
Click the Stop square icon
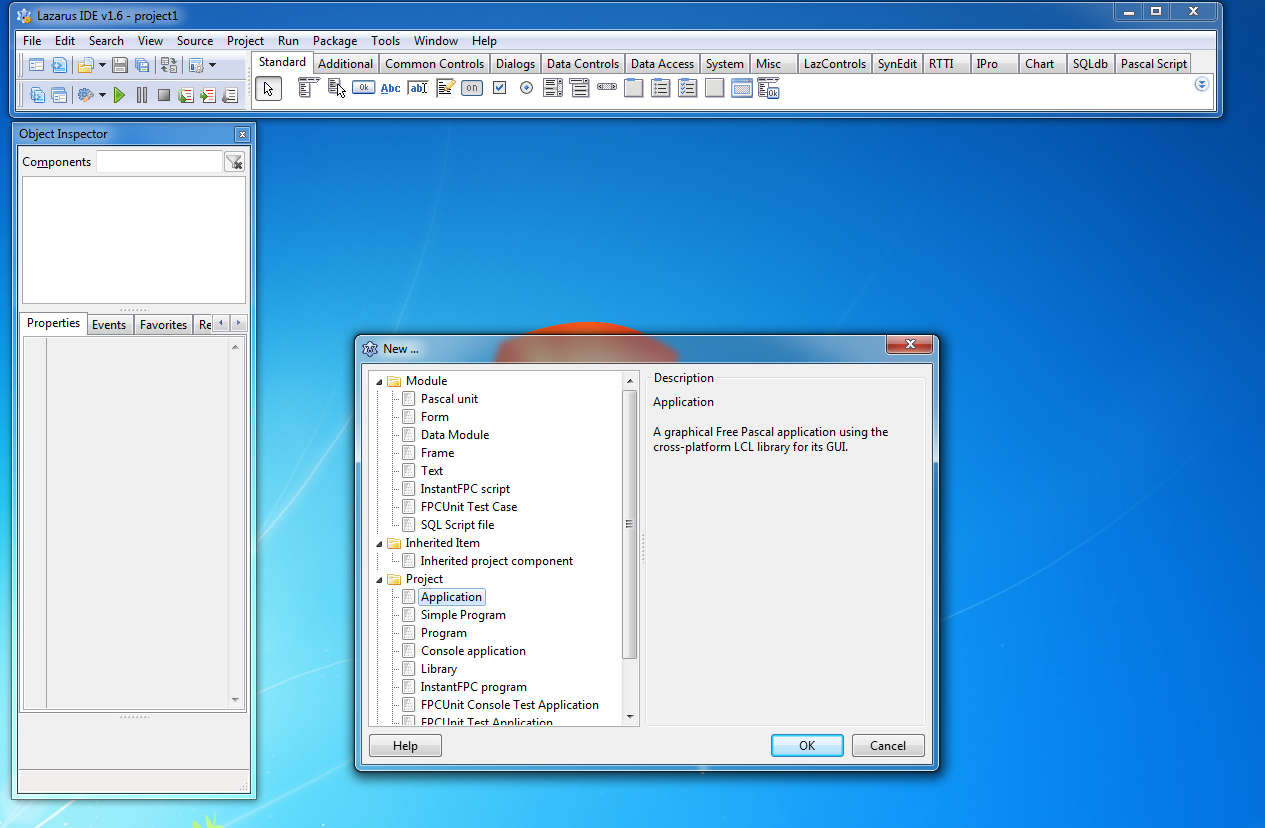tap(163, 95)
